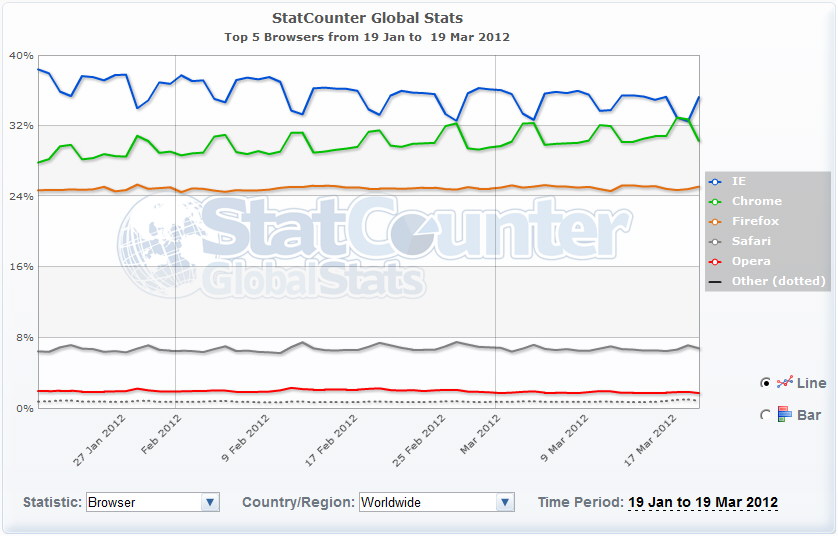
Task: Toggle the Safari series label in legend
Action: (x=751, y=241)
